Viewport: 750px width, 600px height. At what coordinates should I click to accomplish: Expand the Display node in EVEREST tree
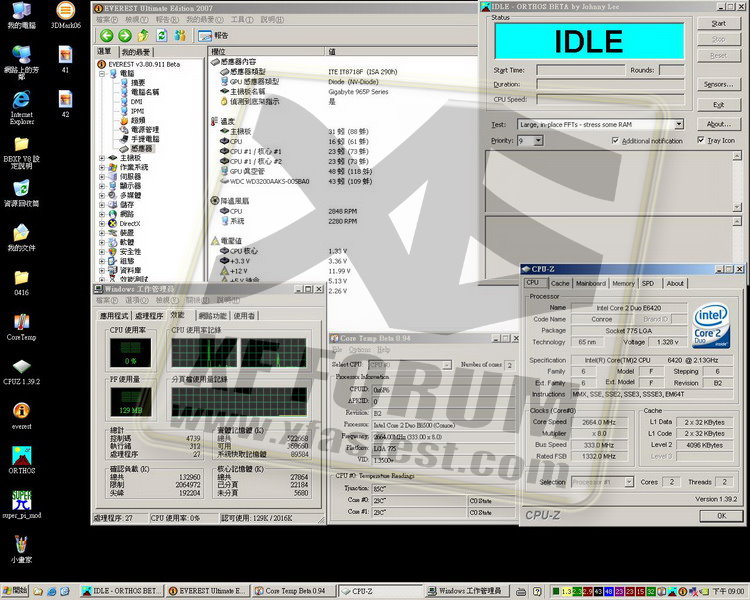coord(102,186)
